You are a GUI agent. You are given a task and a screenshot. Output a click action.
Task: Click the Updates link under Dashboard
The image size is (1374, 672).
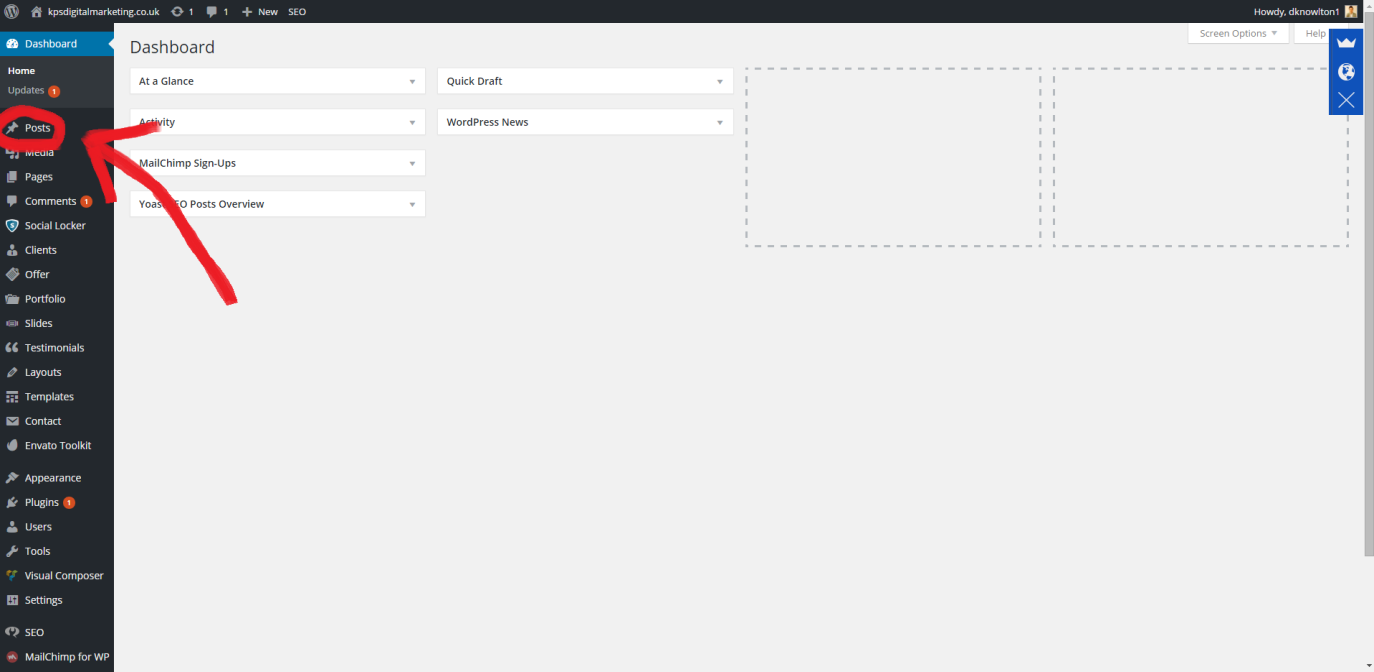pyautogui.click(x=26, y=90)
